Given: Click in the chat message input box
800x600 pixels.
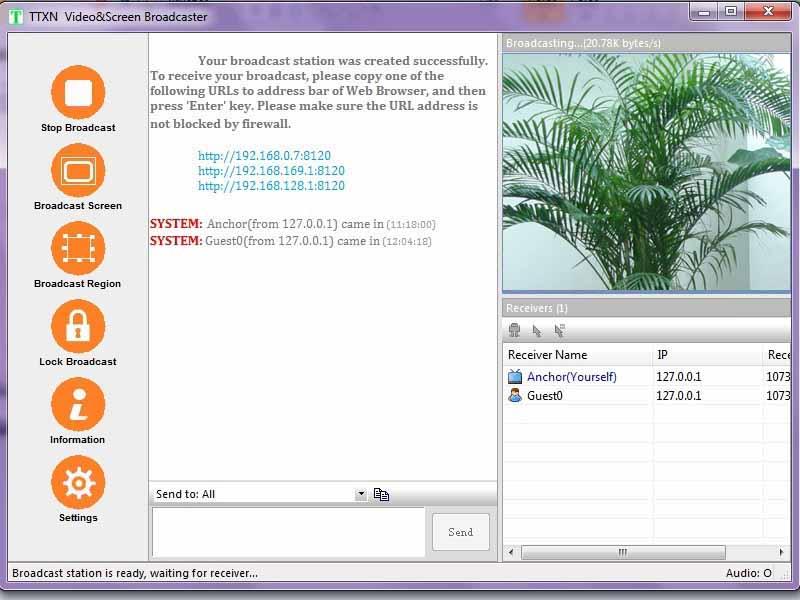Looking at the screenshot, I should coord(288,532).
